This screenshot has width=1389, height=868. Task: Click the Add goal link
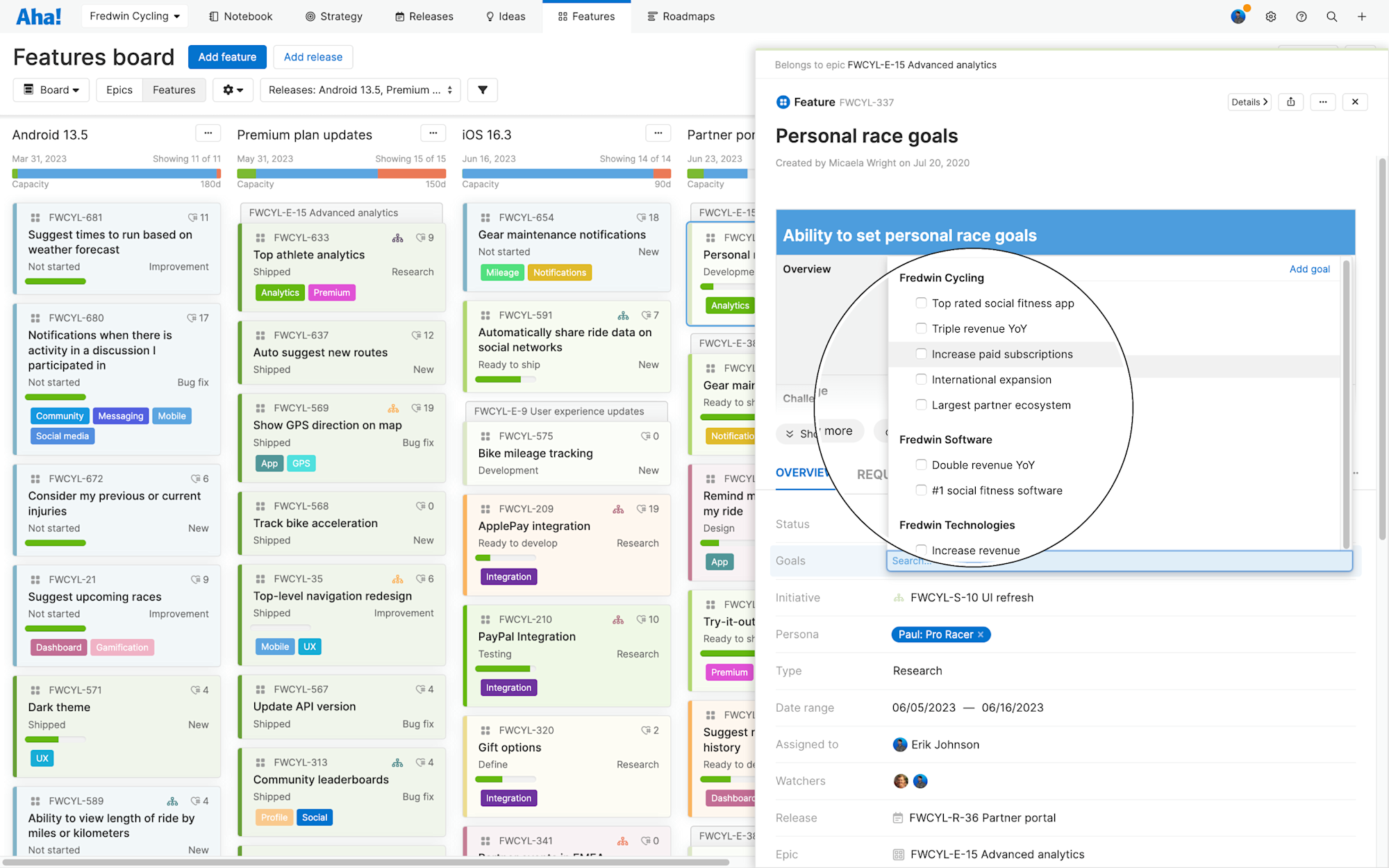[x=1309, y=269]
